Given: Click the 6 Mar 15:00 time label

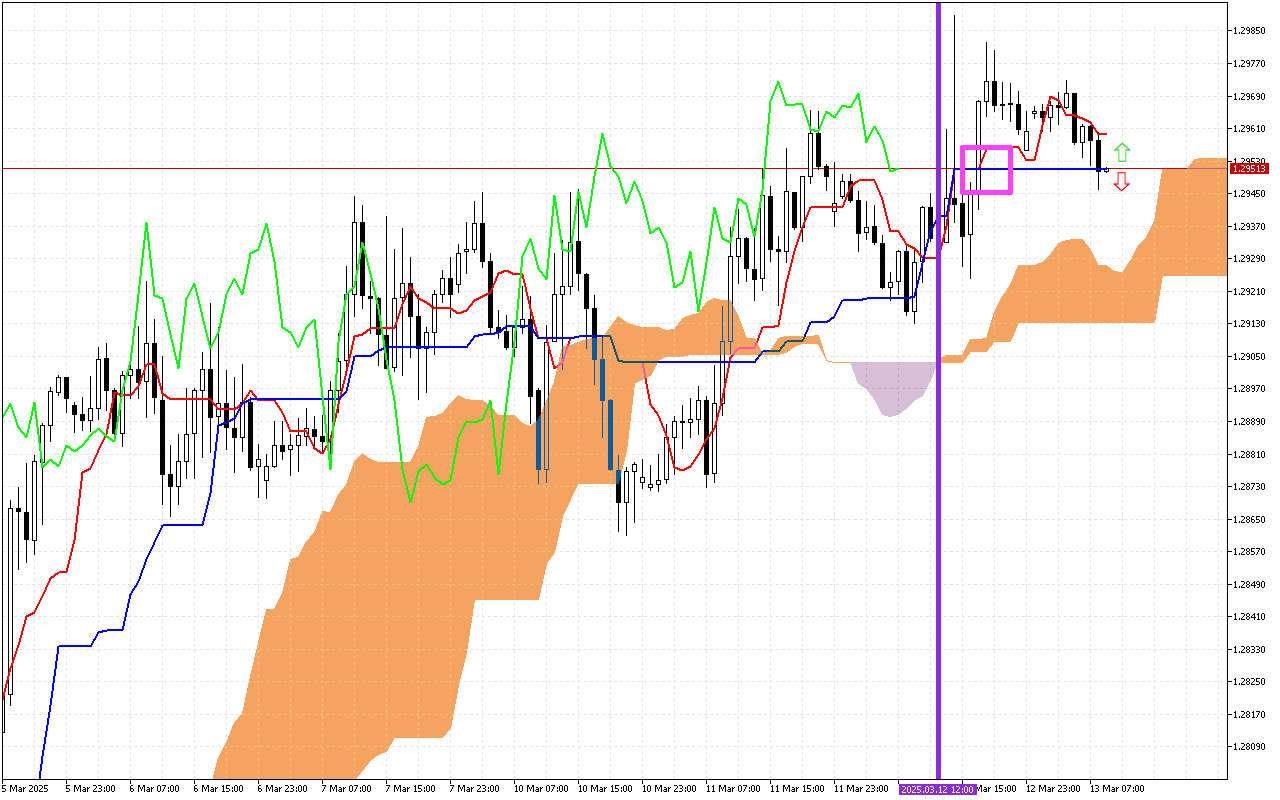Looking at the screenshot, I should click(220, 789).
